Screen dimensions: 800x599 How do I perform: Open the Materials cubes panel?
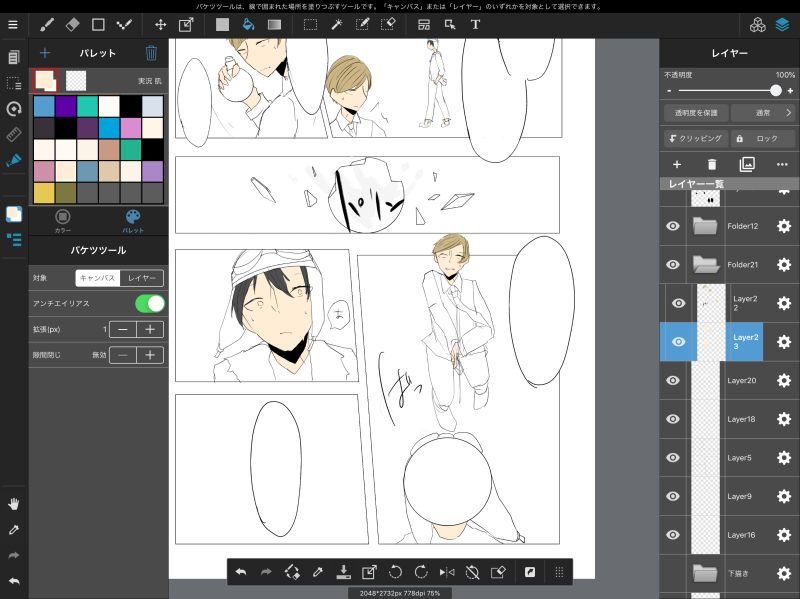coord(758,24)
